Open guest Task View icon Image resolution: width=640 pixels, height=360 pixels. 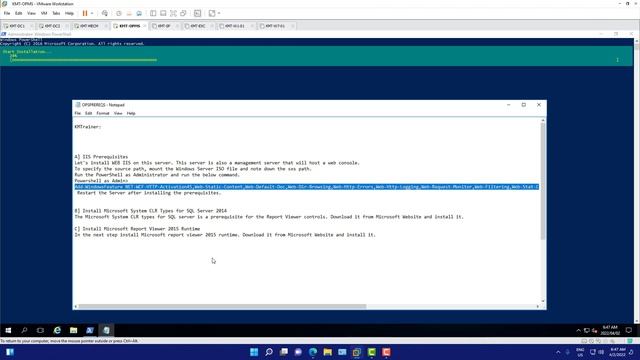point(40,330)
